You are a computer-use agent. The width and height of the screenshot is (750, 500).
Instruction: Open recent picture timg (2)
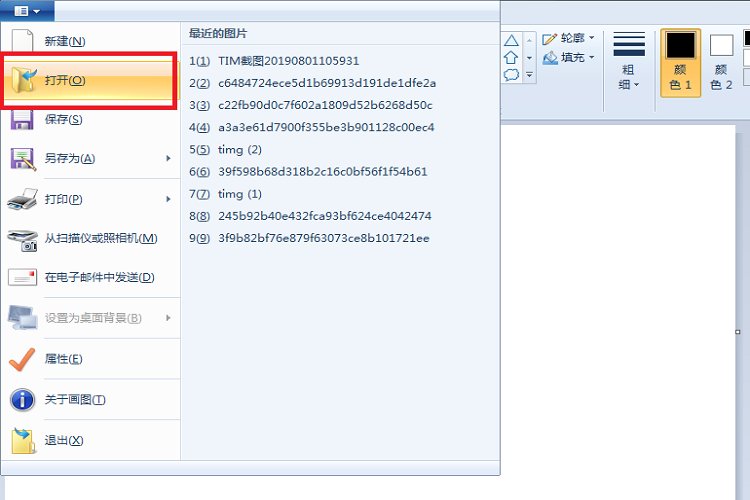point(239,149)
